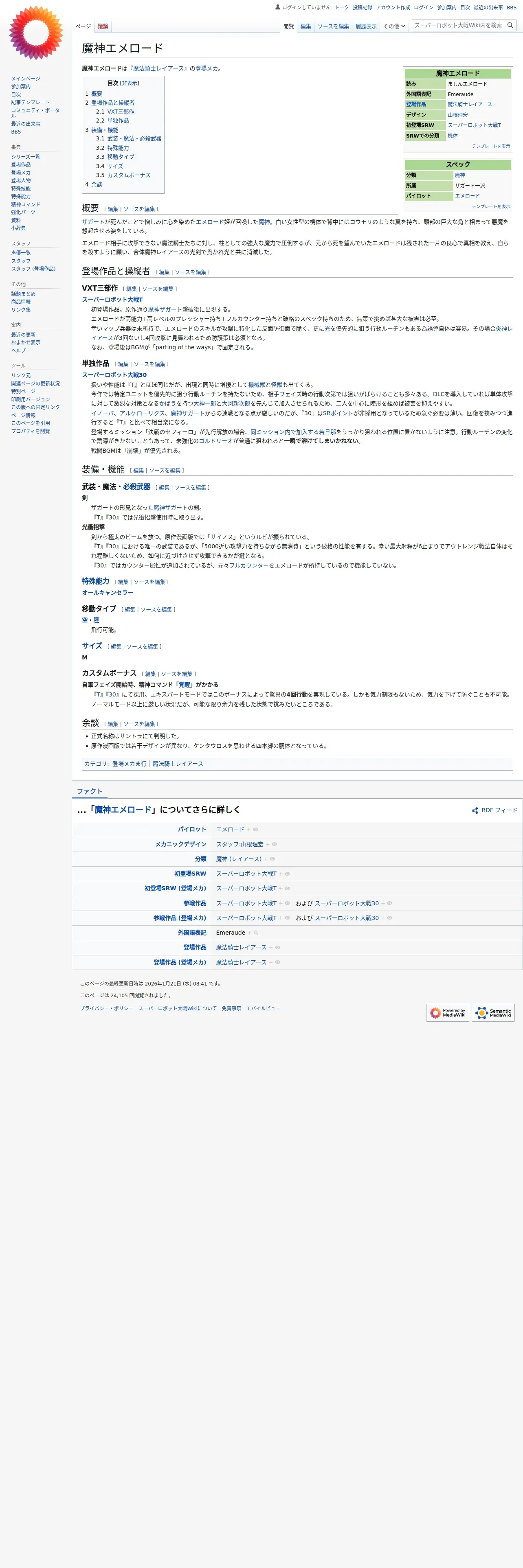Screen dimensions: 523x1568
Task: Click the plus icon after Emeraude value
Action: (x=250, y=933)
